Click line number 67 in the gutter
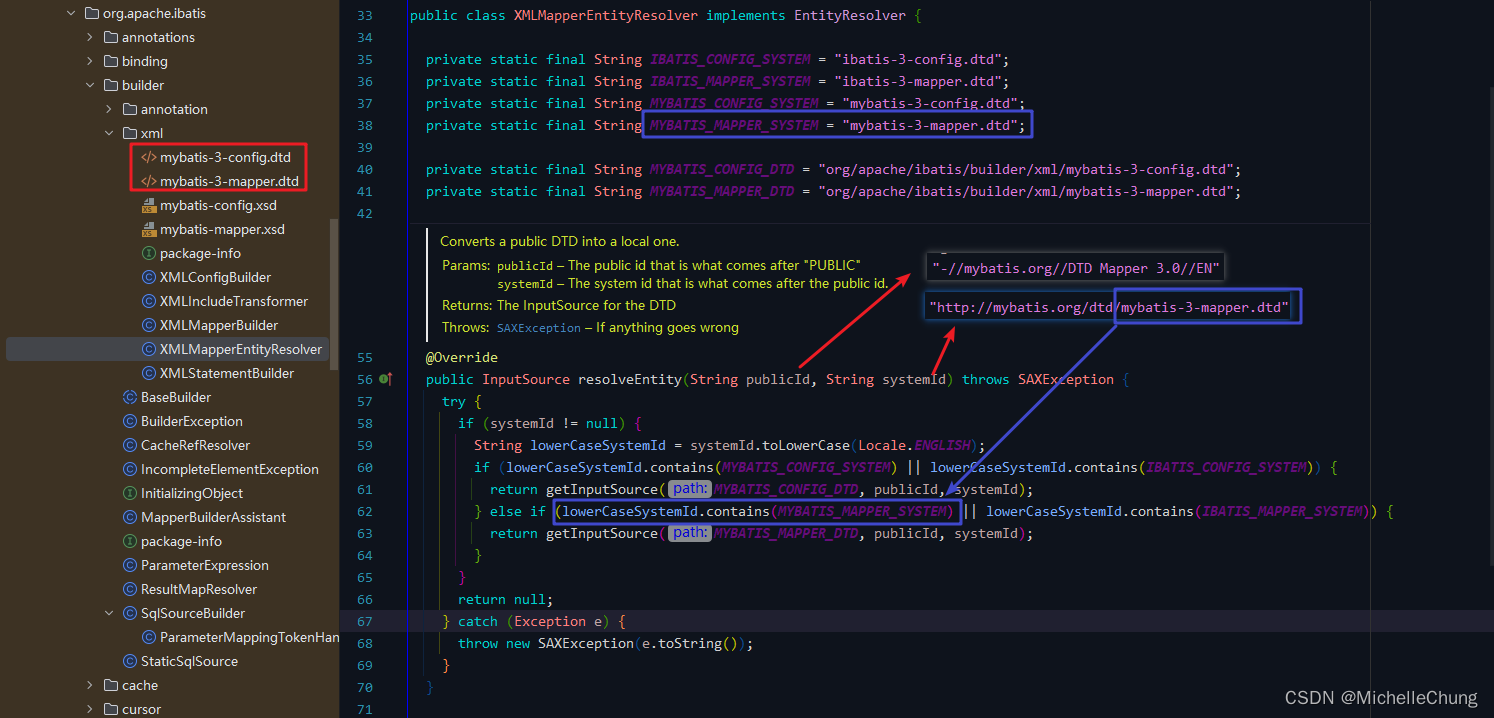 364,621
